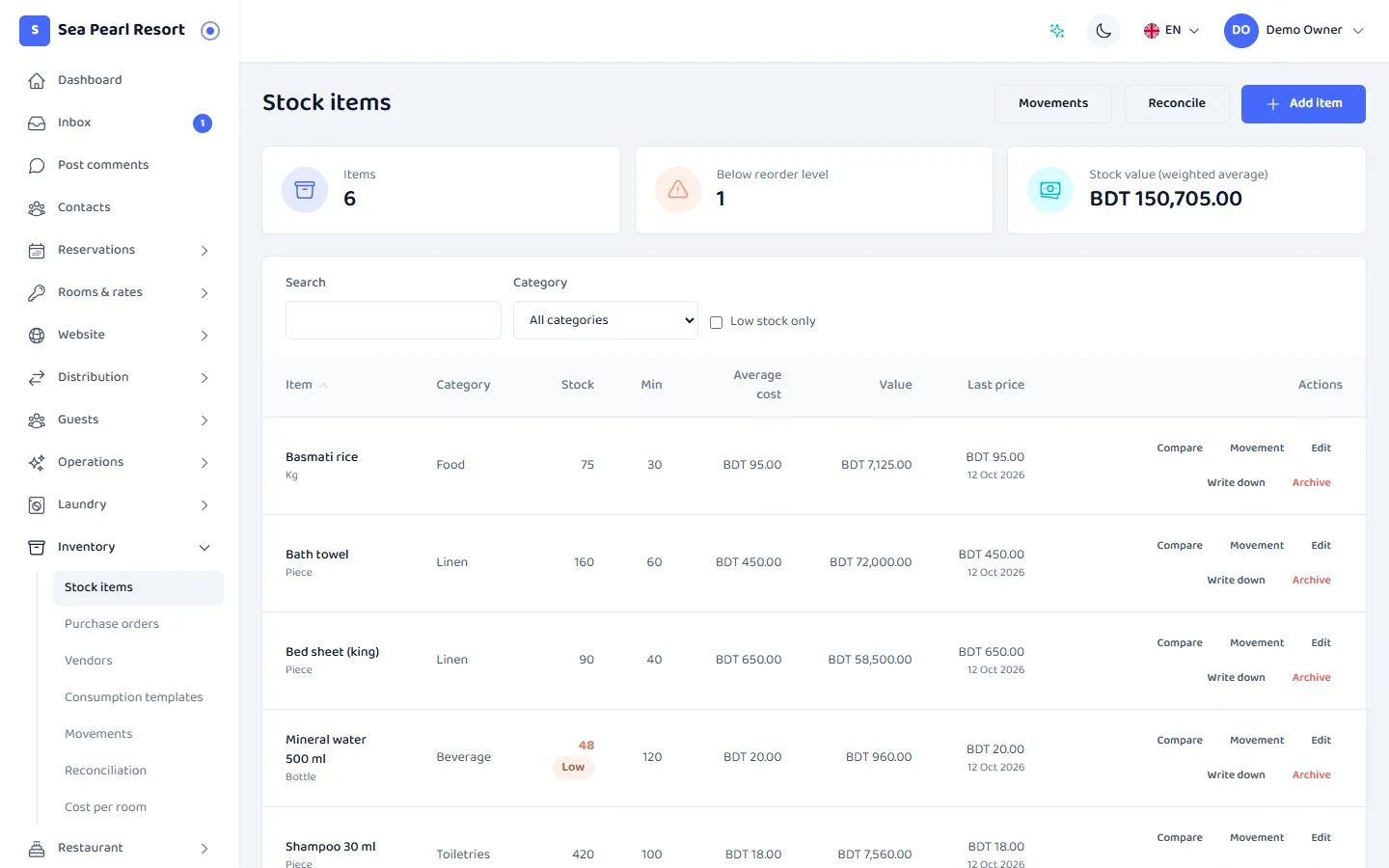Click the Laundry washing machine icon

[x=37, y=504]
